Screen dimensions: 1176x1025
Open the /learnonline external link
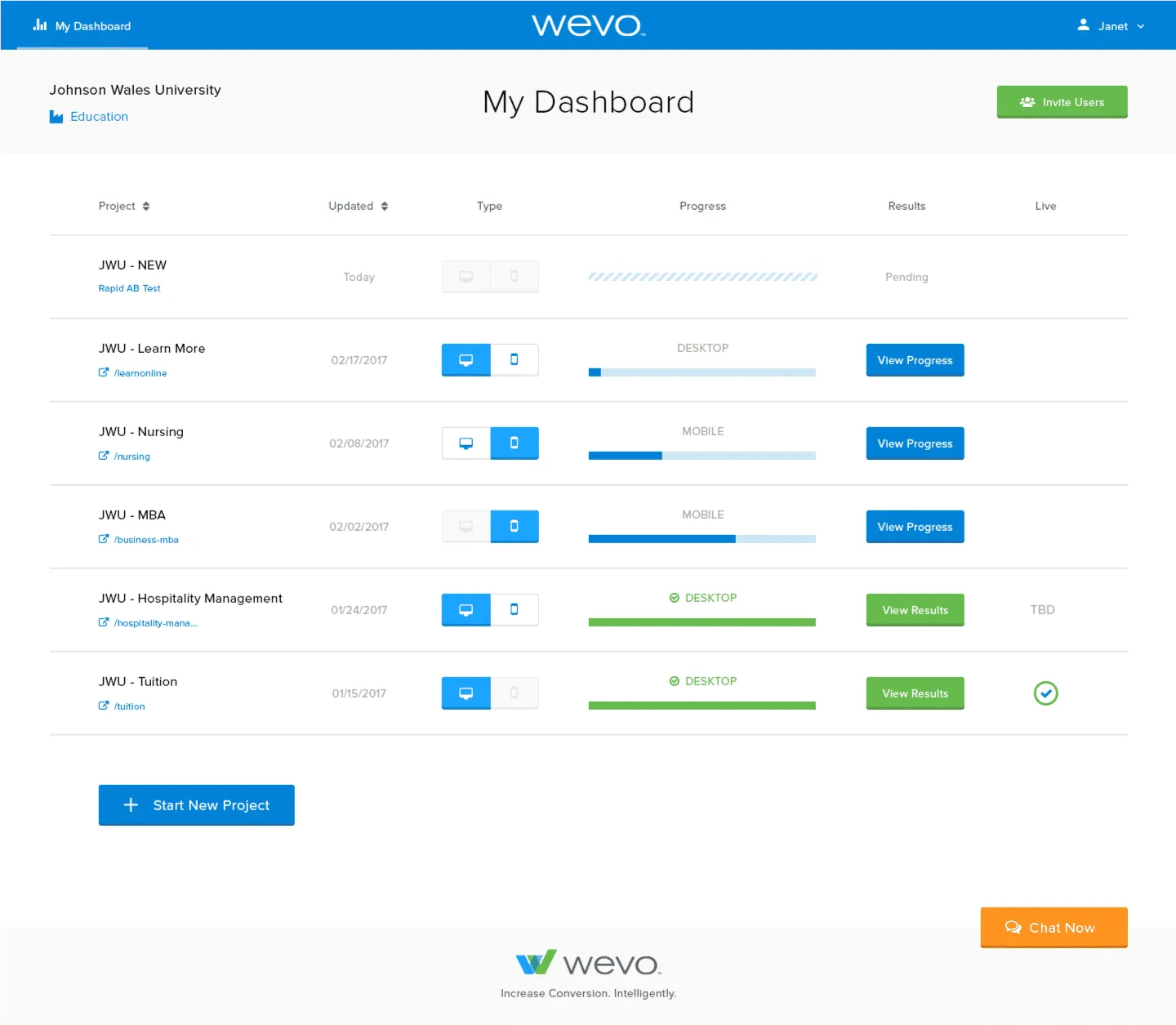tap(140, 373)
